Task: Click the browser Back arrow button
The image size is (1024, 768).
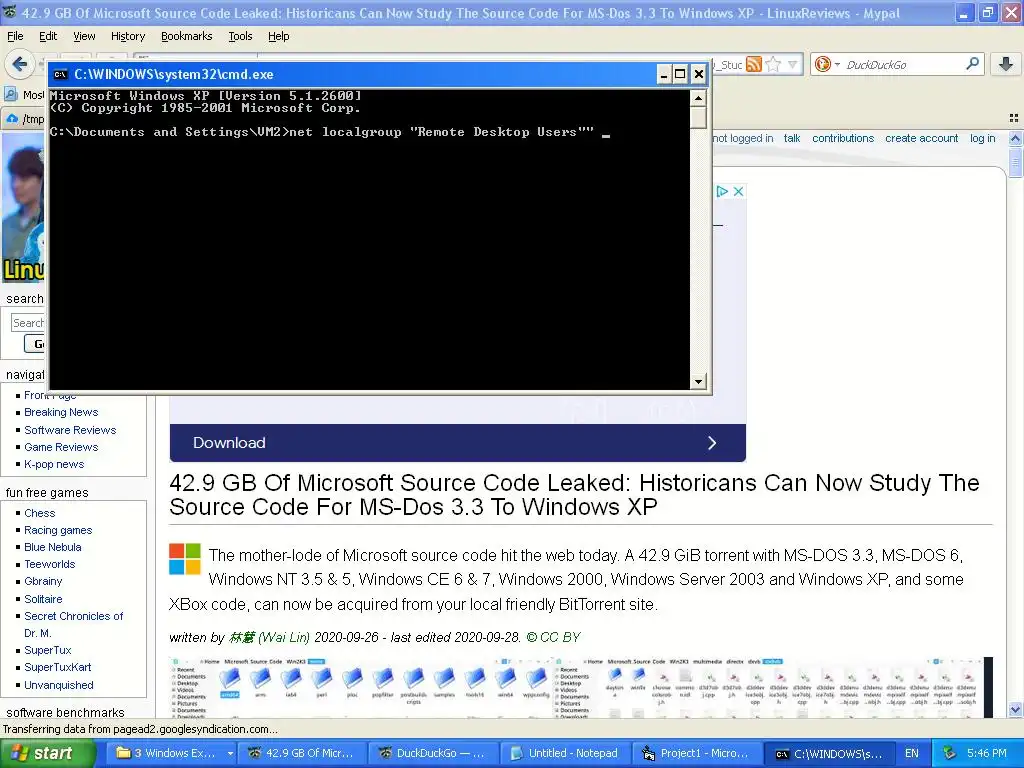Action: (x=19, y=64)
